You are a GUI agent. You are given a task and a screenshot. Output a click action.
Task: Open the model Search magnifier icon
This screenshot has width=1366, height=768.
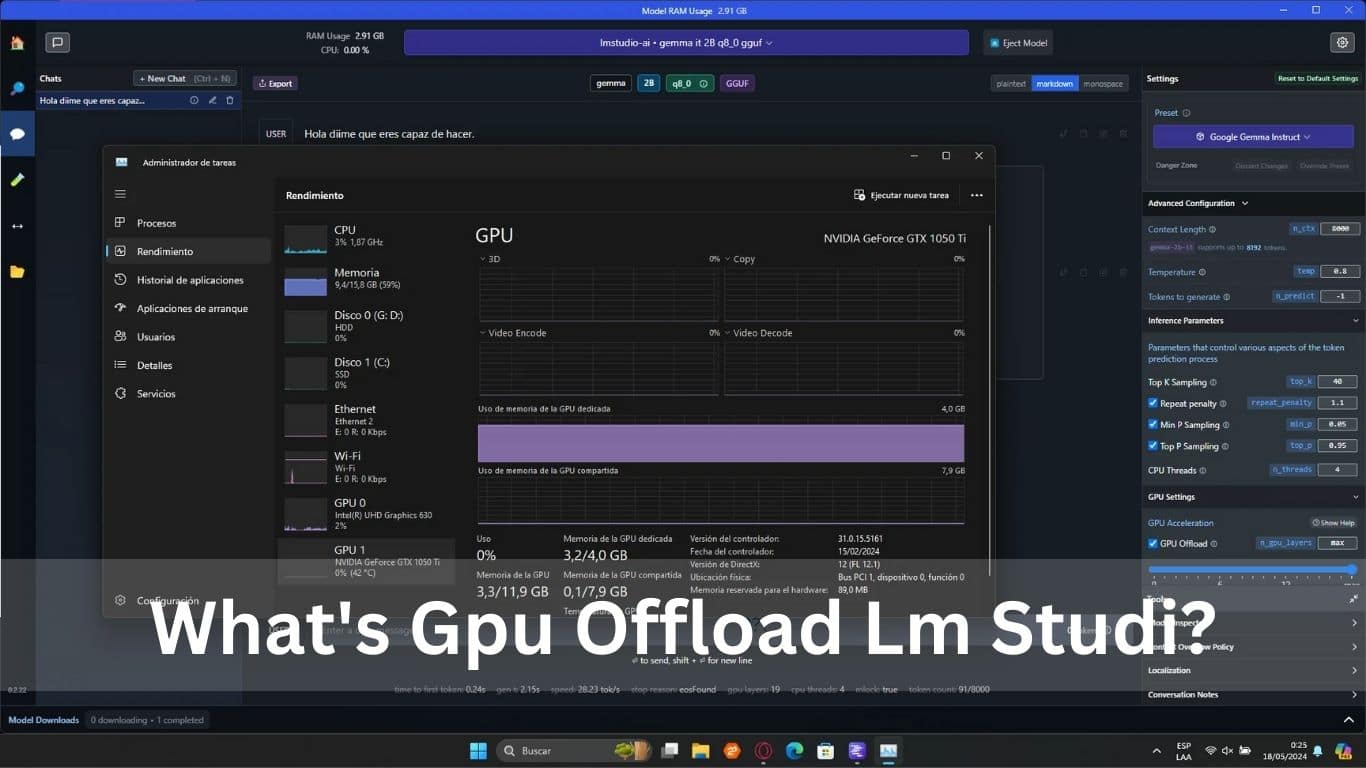click(x=17, y=88)
